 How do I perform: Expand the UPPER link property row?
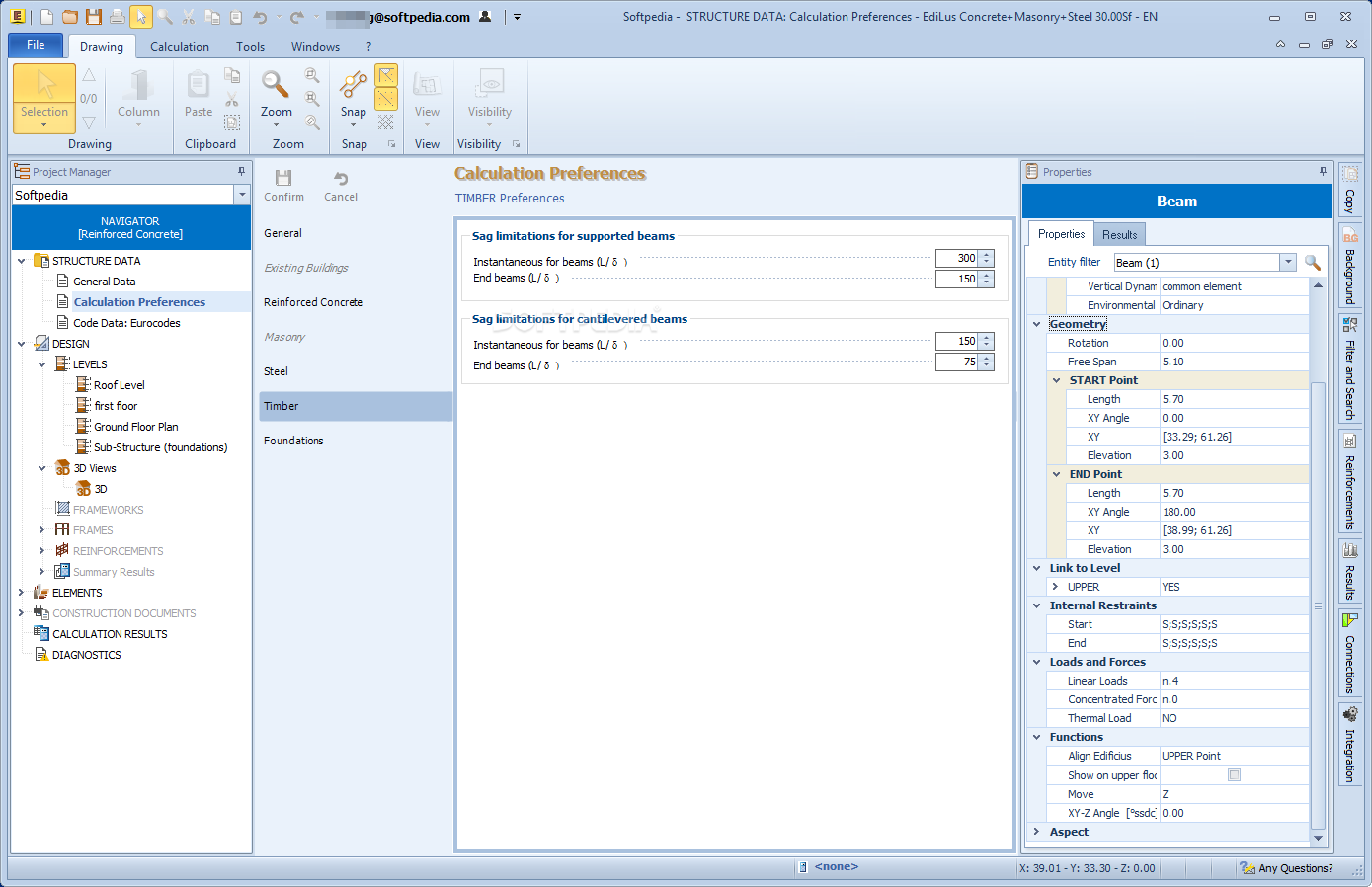[x=1055, y=587]
